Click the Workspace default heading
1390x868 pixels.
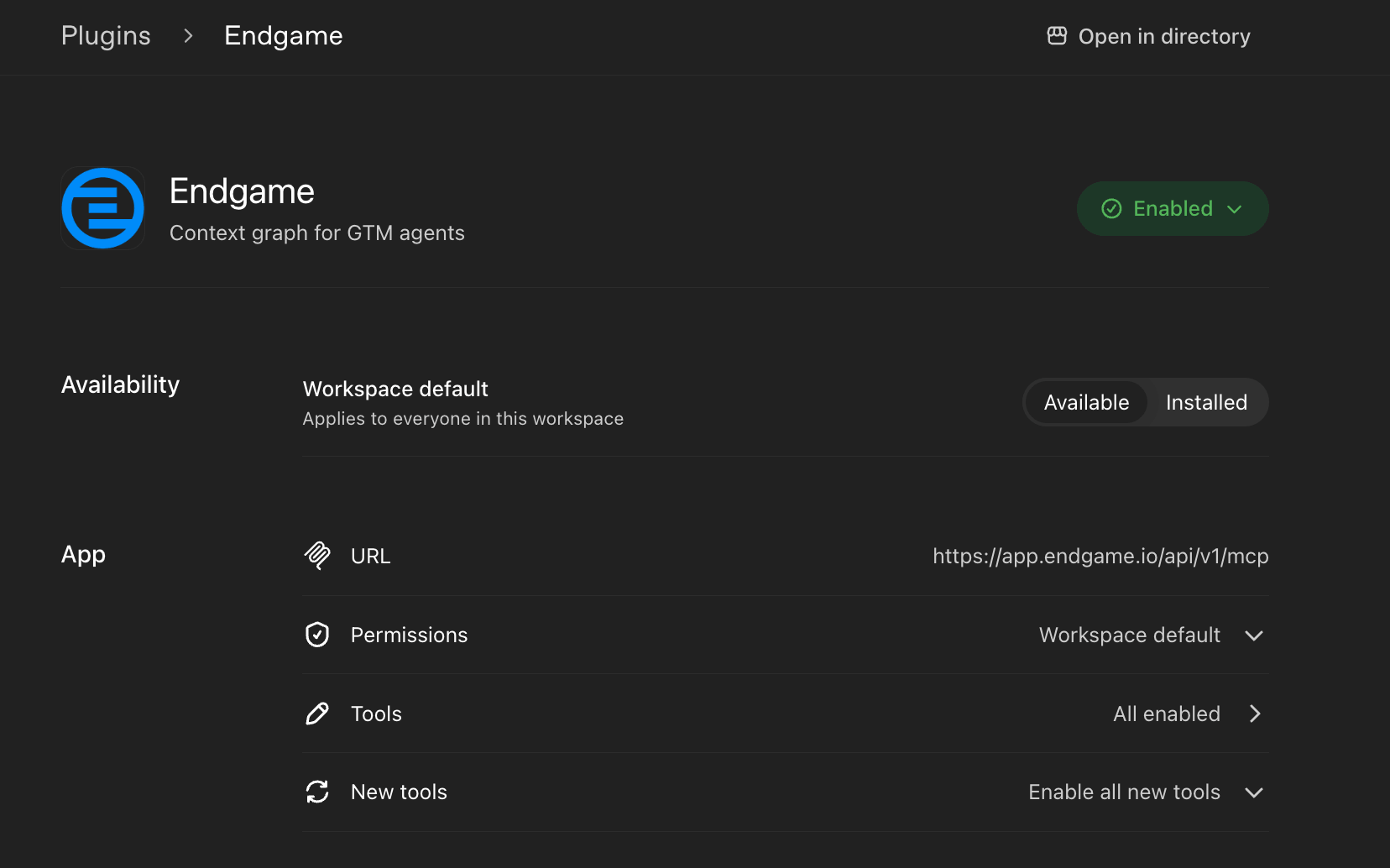pyautogui.click(x=395, y=389)
